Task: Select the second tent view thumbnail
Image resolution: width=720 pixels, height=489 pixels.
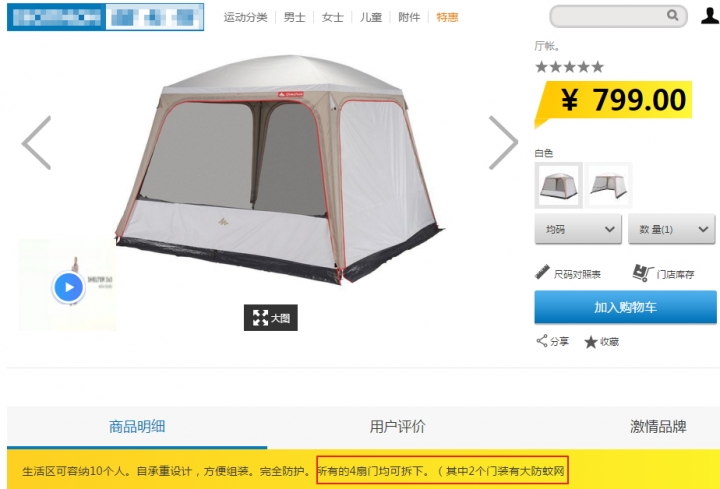Action: tap(608, 185)
